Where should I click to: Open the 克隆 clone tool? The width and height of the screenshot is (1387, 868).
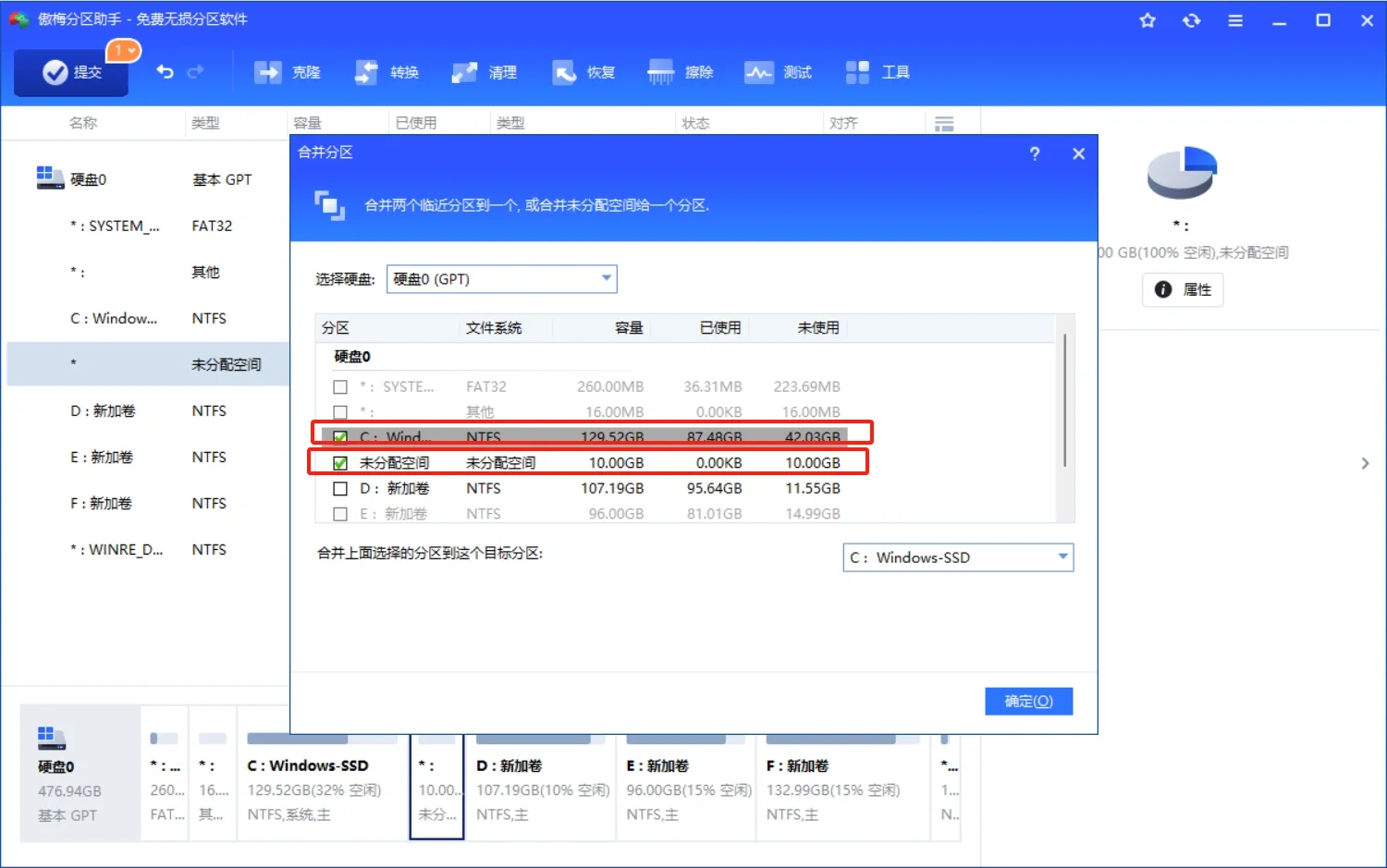coord(287,72)
